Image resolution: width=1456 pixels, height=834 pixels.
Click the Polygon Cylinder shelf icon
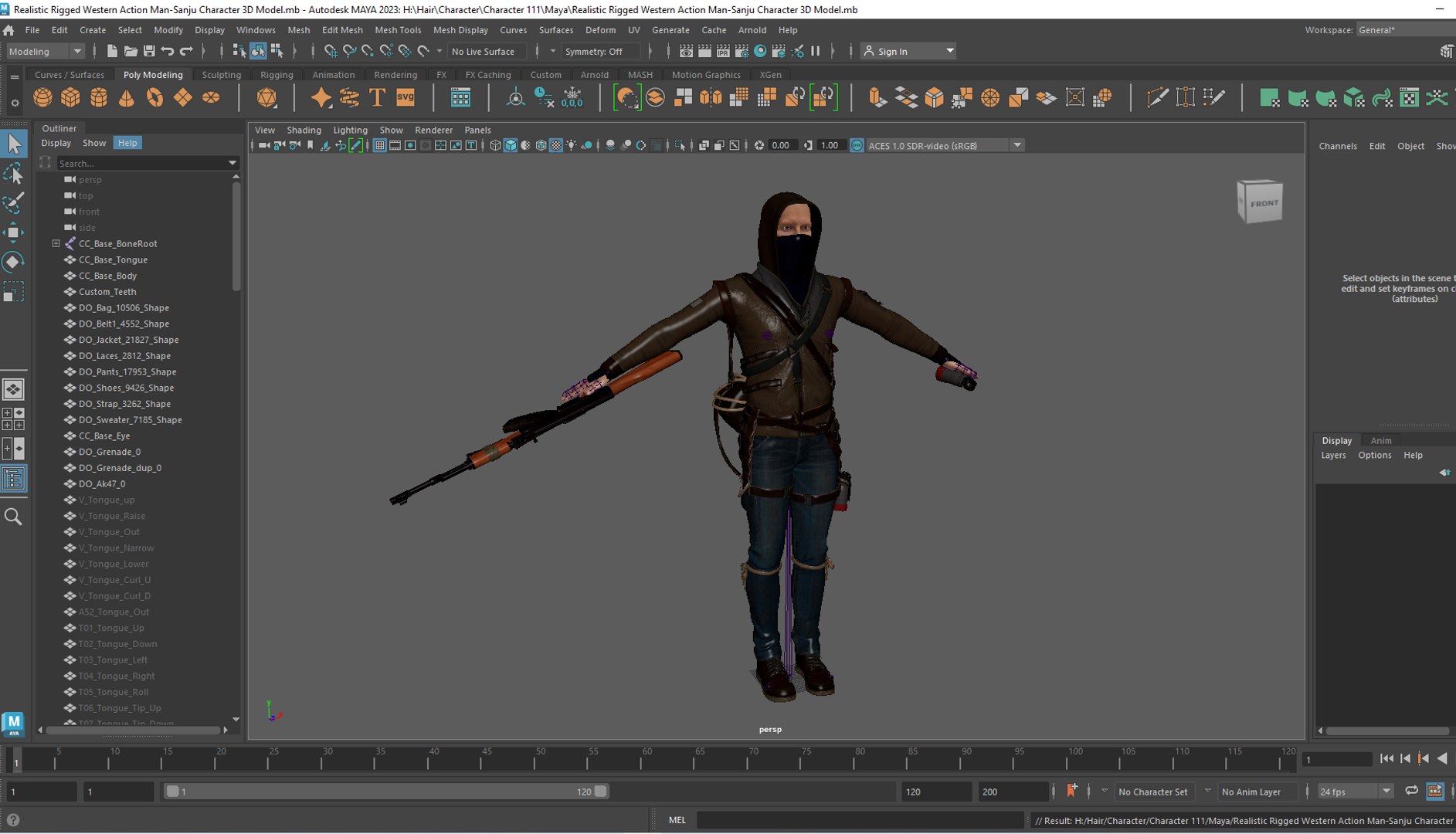tap(99, 98)
